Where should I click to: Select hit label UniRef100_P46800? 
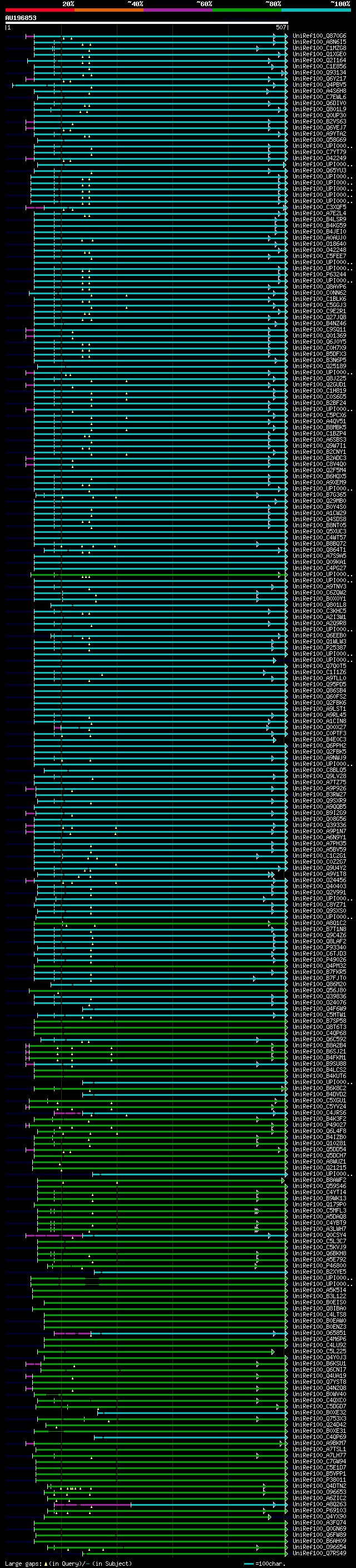(x=319, y=1265)
